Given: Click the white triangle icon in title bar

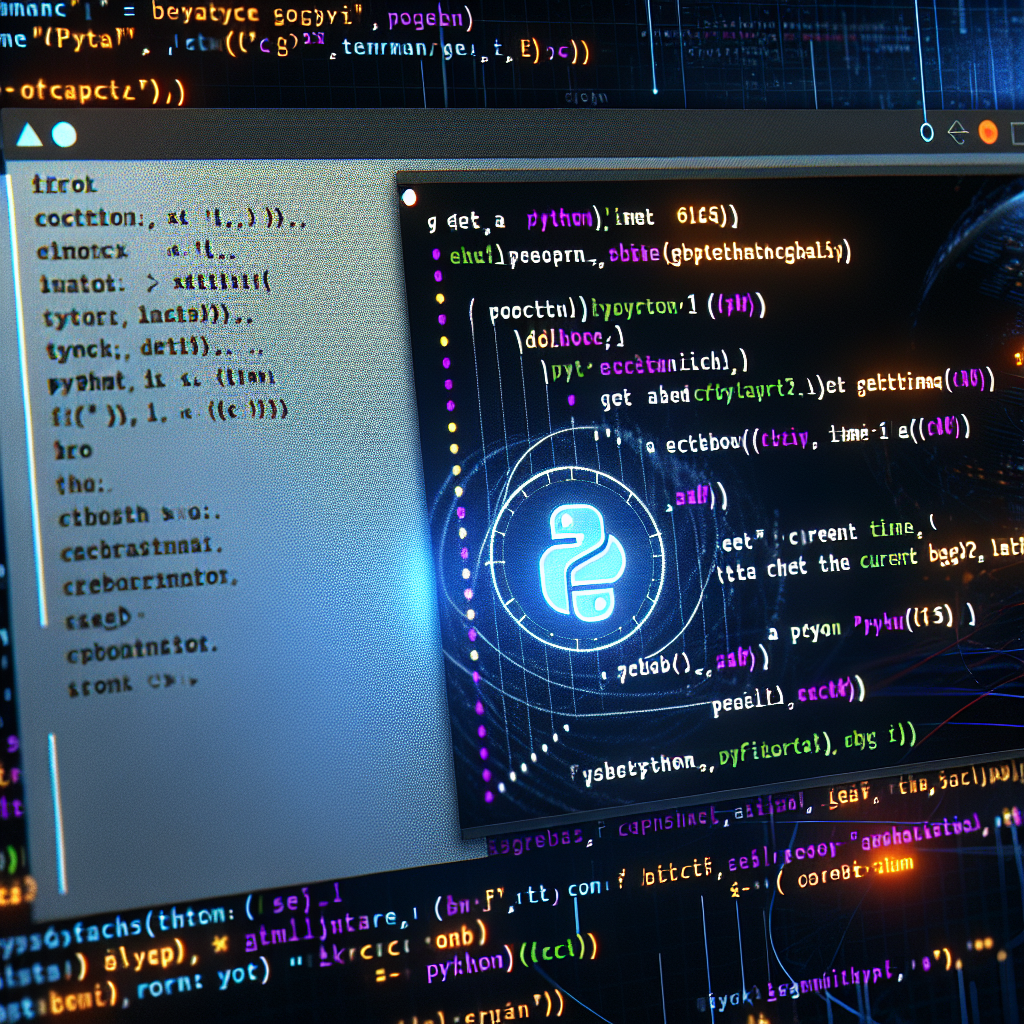Looking at the screenshot, I should [29, 135].
